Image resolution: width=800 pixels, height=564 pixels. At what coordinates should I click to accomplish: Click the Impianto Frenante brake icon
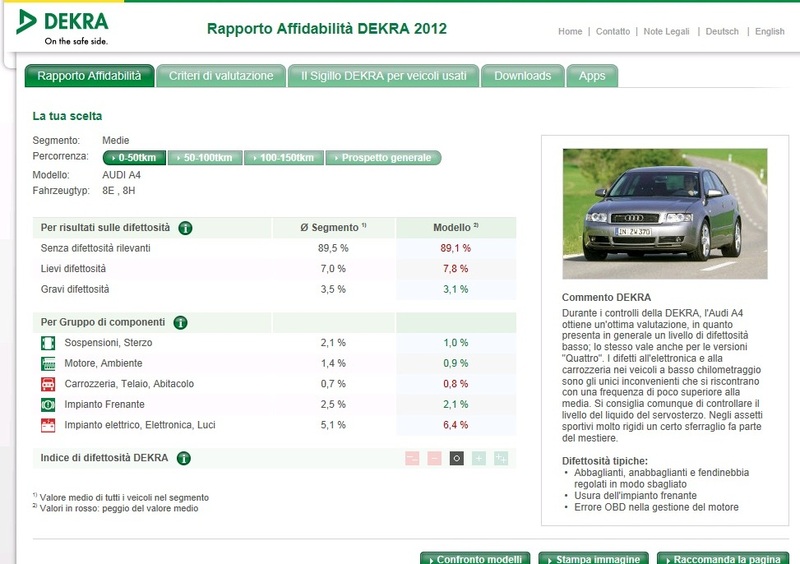(47, 405)
